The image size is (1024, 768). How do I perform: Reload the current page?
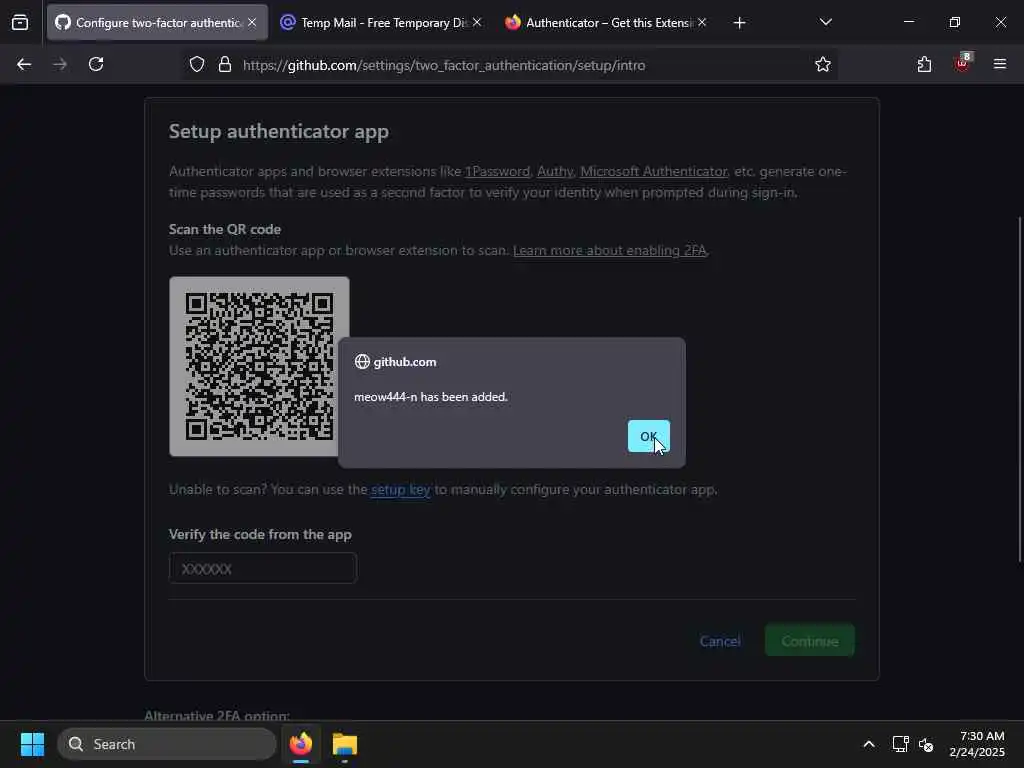click(x=96, y=65)
